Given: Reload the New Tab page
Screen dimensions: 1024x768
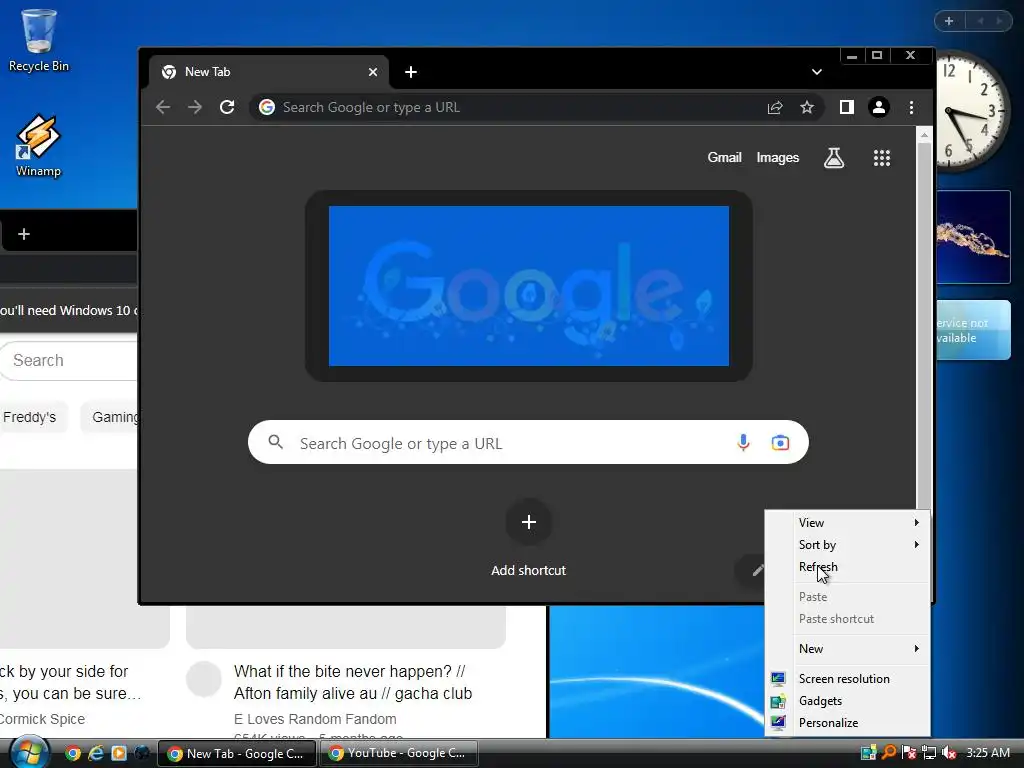Looking at the screenshot, I should click(x=227, y=107).
